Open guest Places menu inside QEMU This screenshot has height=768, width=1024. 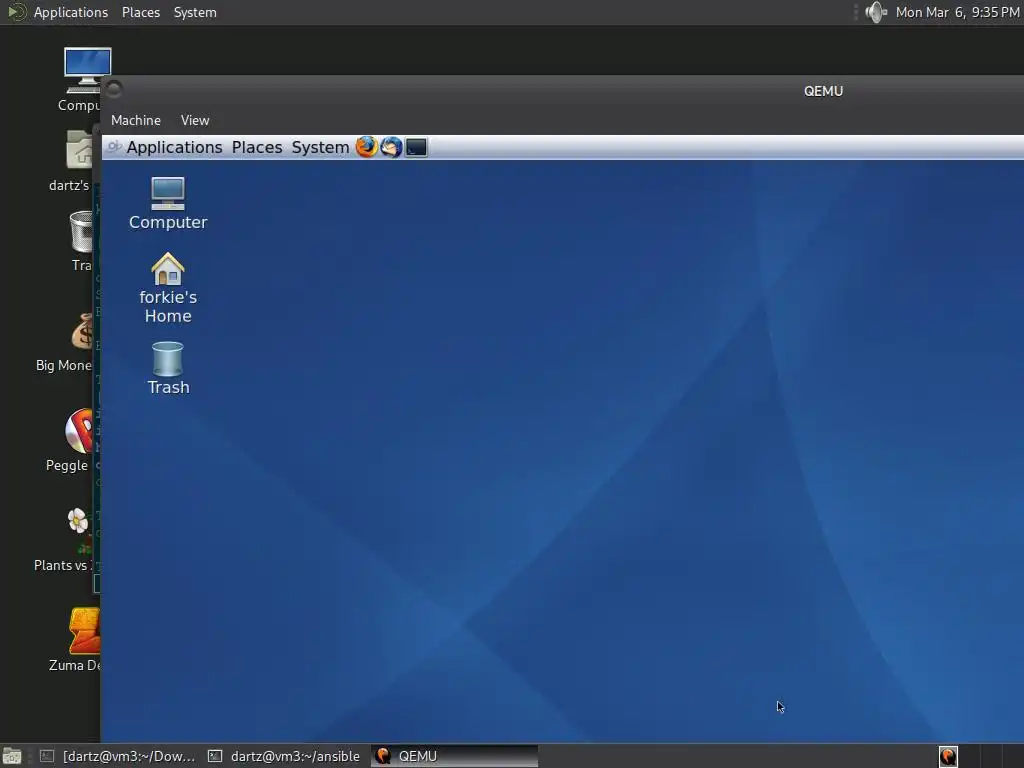(x=257, y=148)
